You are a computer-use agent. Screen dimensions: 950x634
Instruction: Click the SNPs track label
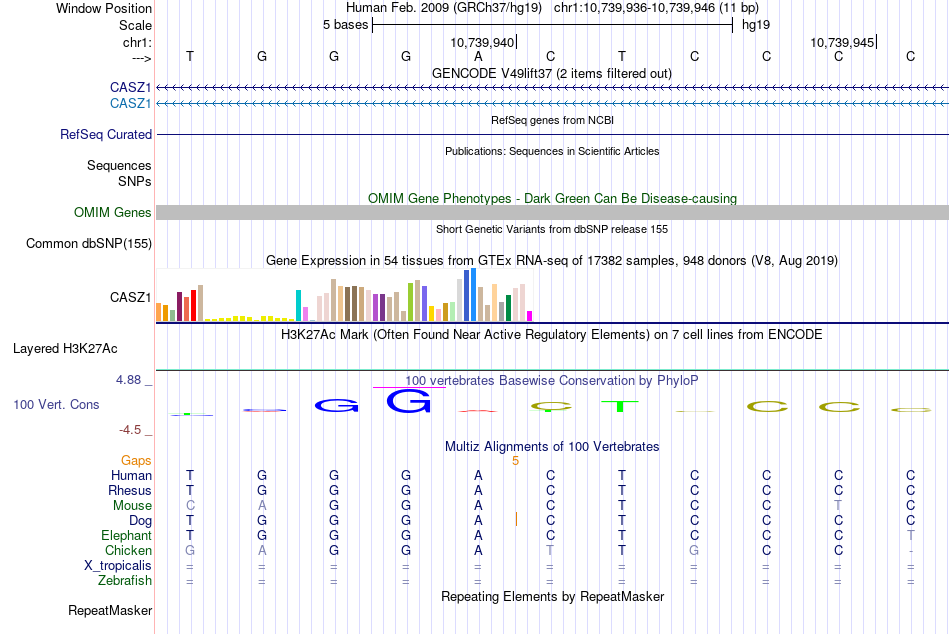[135, 181]
